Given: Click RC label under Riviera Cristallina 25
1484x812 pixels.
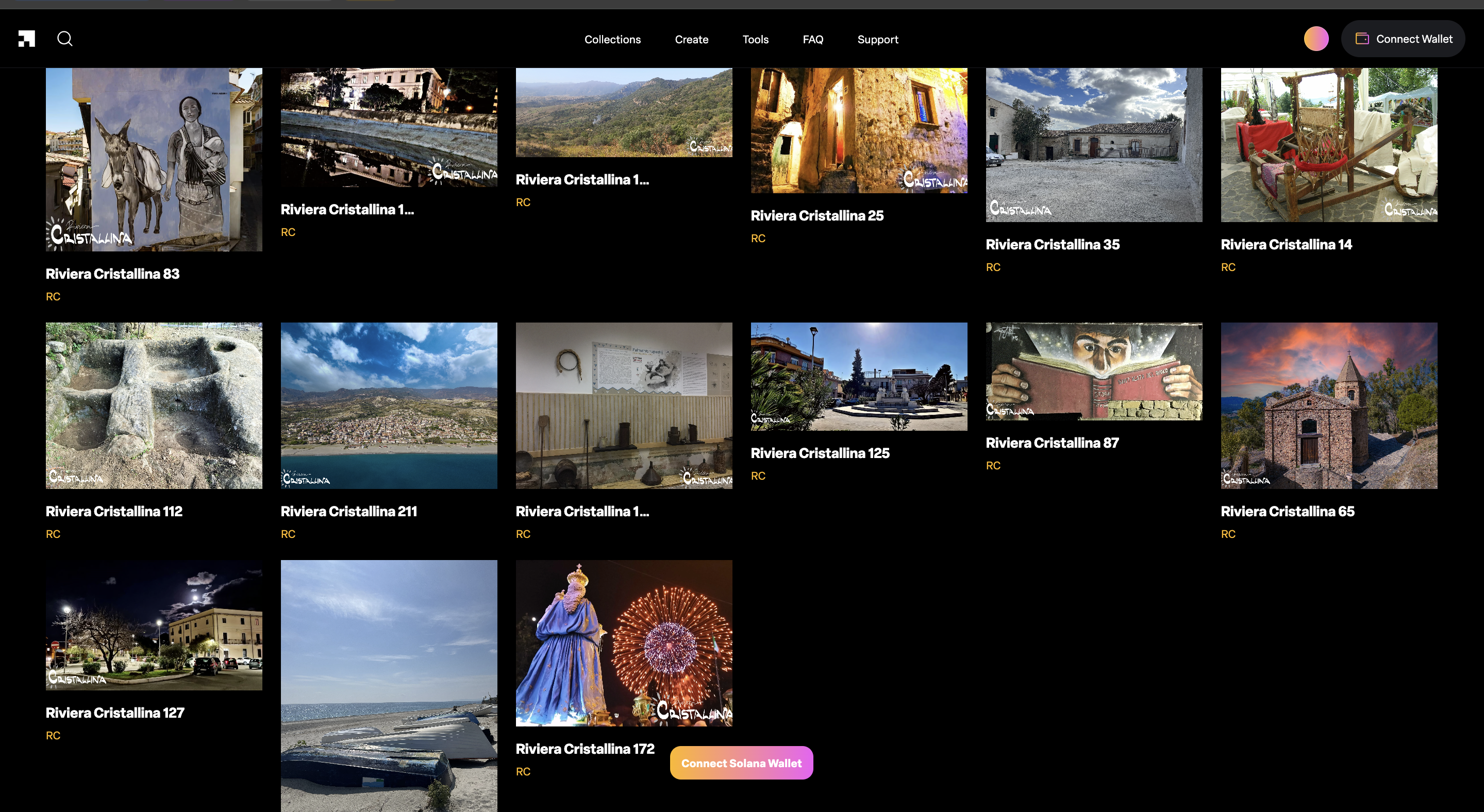Looking at the screenshot, I should pyautogui.click(x=758, y=239).
